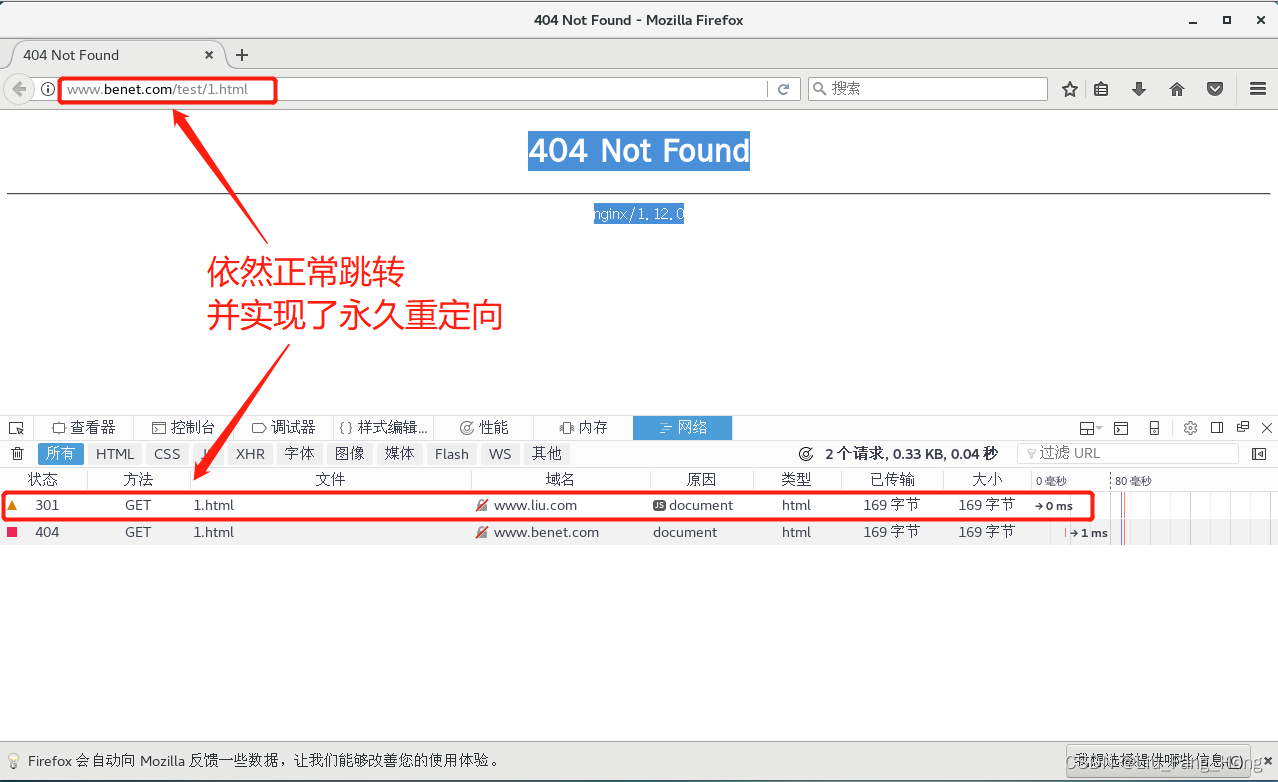The image size is (1278, 782).
Task: Switch to the 查看器 inspector tab
Action: 84,428
